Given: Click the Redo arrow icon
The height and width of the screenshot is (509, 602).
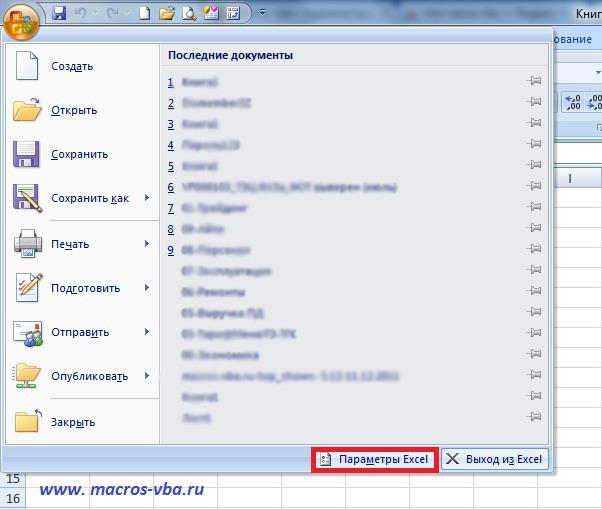Looking at the screenshot, I should point(113,13).
